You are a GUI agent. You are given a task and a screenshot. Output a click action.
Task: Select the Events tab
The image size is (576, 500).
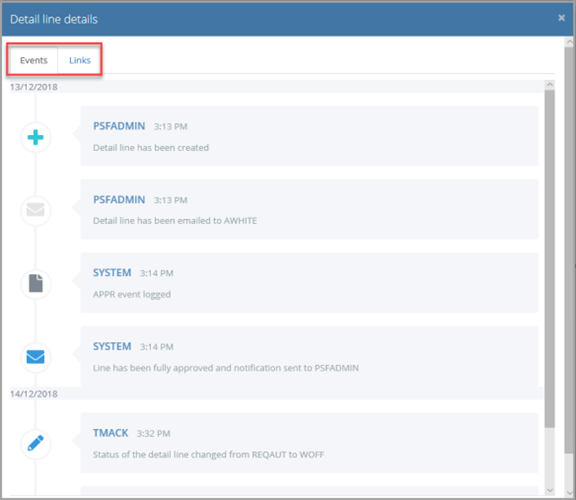click(33, 60)
